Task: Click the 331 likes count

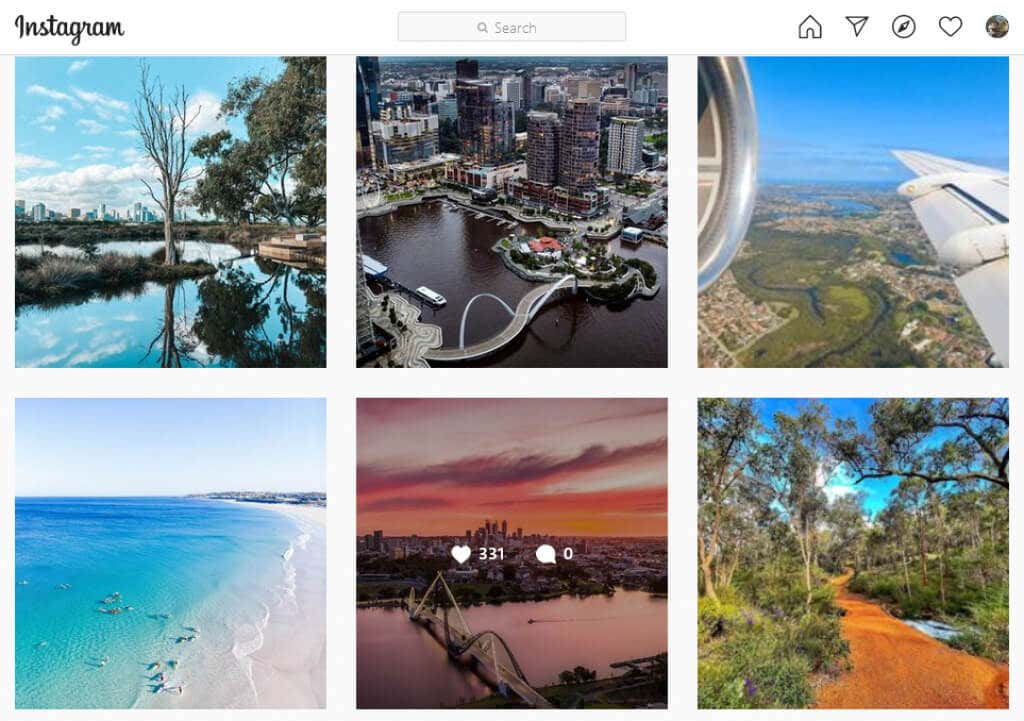Action: 491,554
